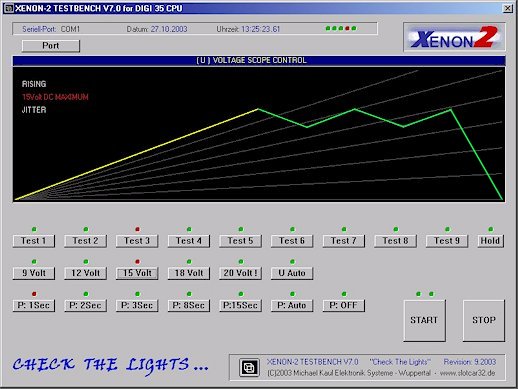Start the test with START

[424, 320]
